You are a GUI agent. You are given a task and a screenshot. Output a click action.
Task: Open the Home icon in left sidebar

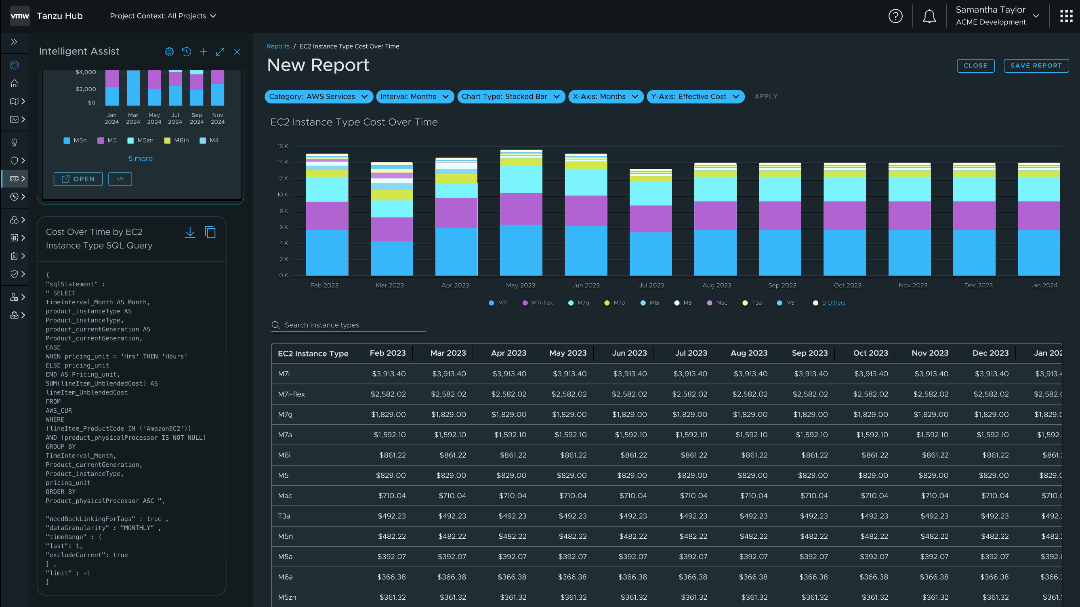click(x=14, y=83)
